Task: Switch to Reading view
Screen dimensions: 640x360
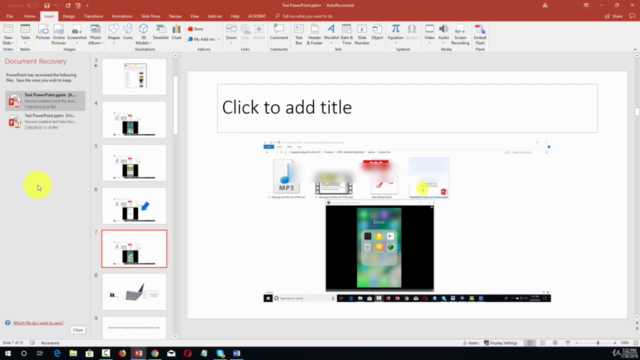Action: pos(555,343)
